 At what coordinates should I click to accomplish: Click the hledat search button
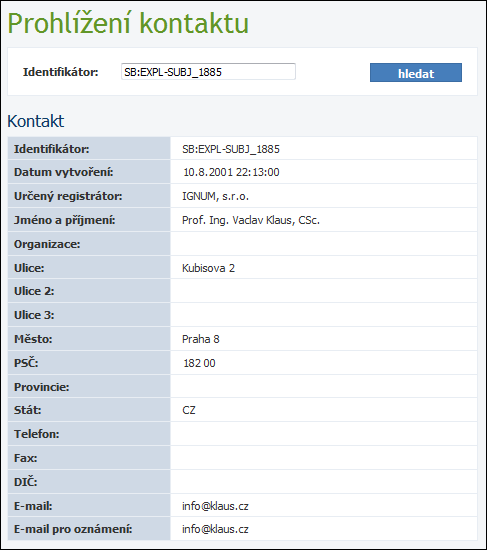(416, 73)
